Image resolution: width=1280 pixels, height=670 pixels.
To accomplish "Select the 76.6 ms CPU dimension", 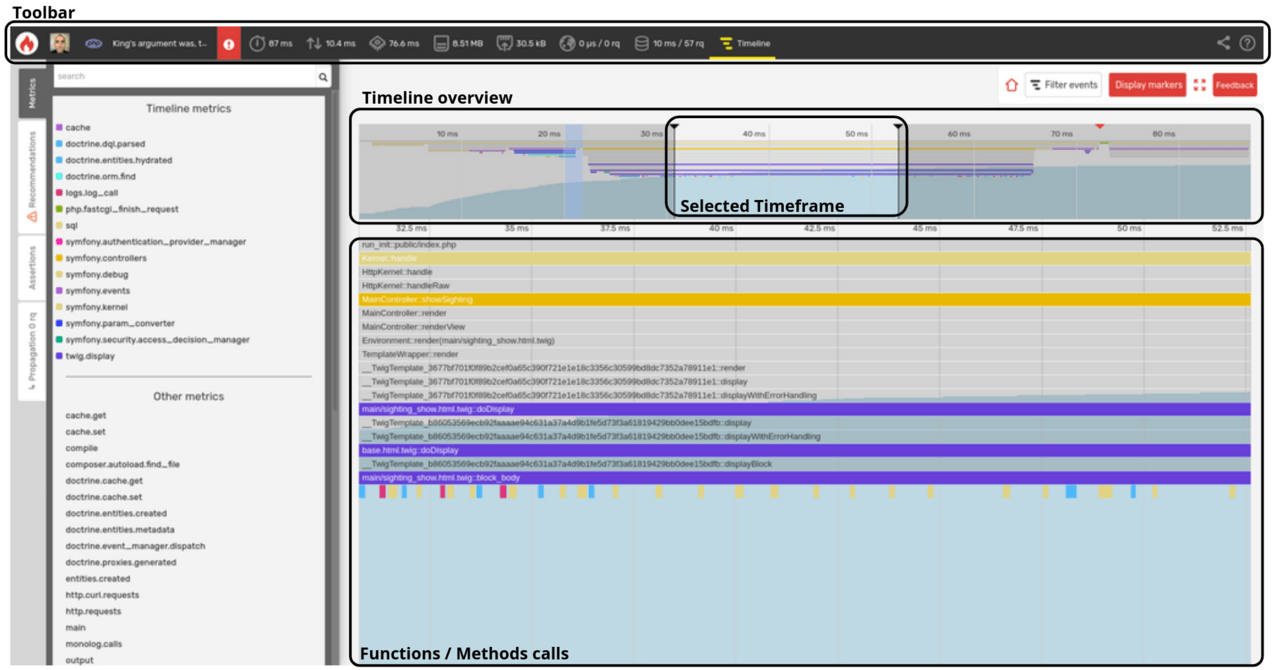I will click(x=394, y=44).
